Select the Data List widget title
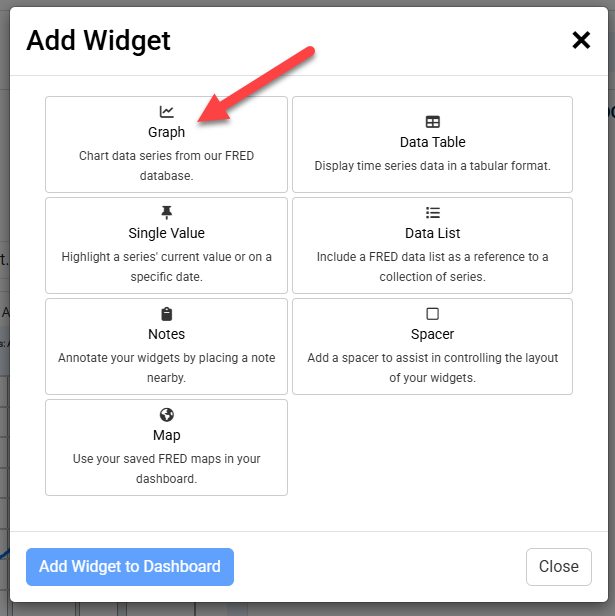Screen dimensions: 615x616 (x=433, y=233)
